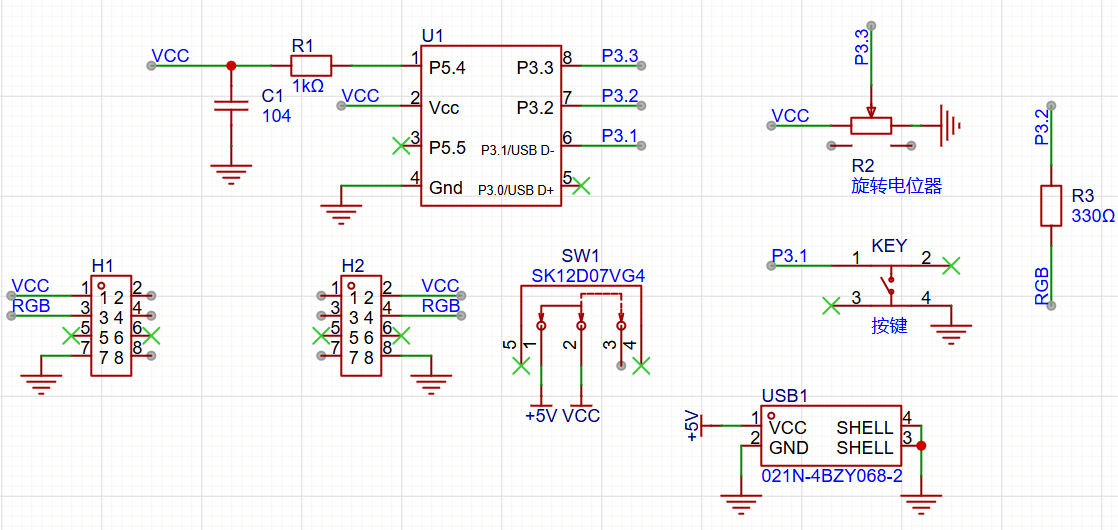The height and width of the screenshot is (530, 1118).
Task: Select the VCC net label on H1 pin 1
Action: pyautogui.click(x=31, y=286)
